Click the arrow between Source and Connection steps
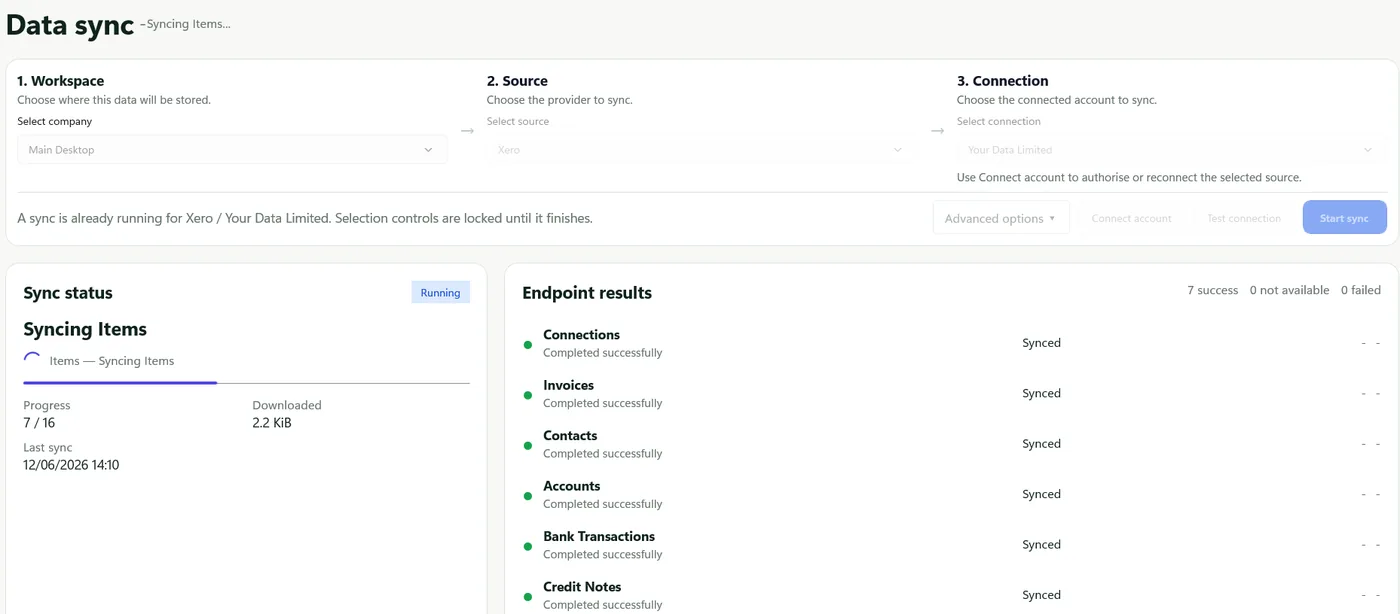 pos(937,131)
